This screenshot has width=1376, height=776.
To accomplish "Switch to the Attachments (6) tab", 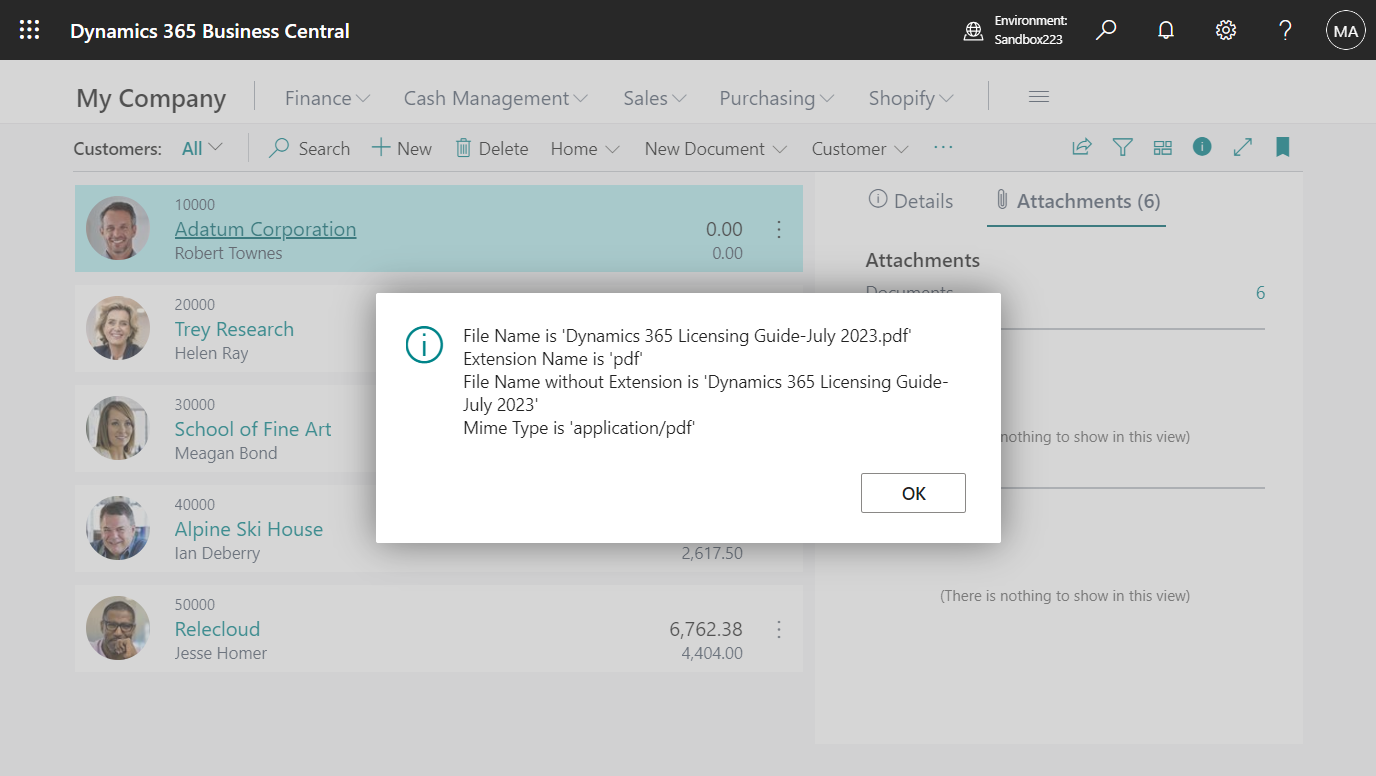I will point(1076,200).
